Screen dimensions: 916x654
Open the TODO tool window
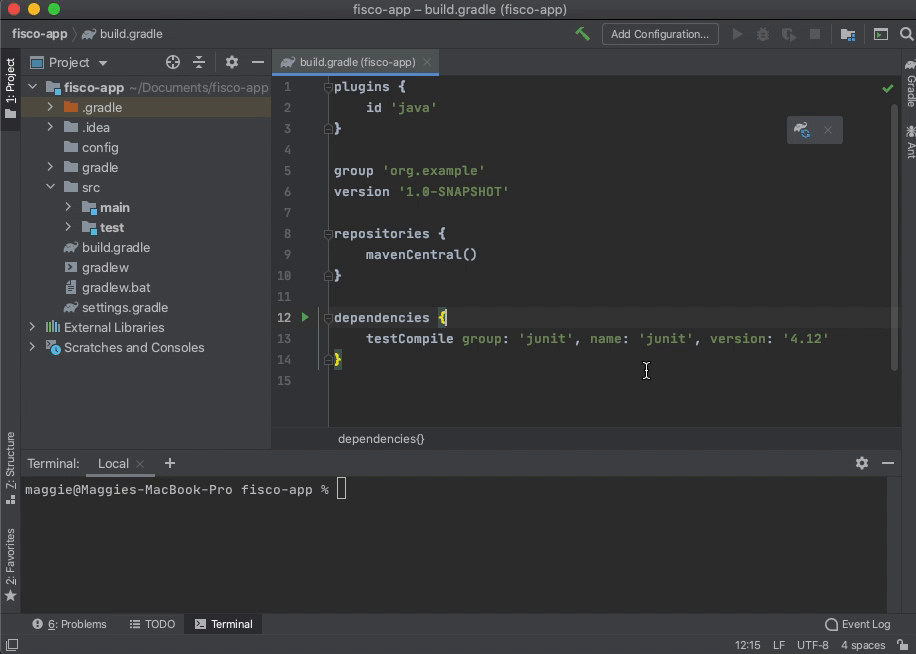(x=152, y=624)
